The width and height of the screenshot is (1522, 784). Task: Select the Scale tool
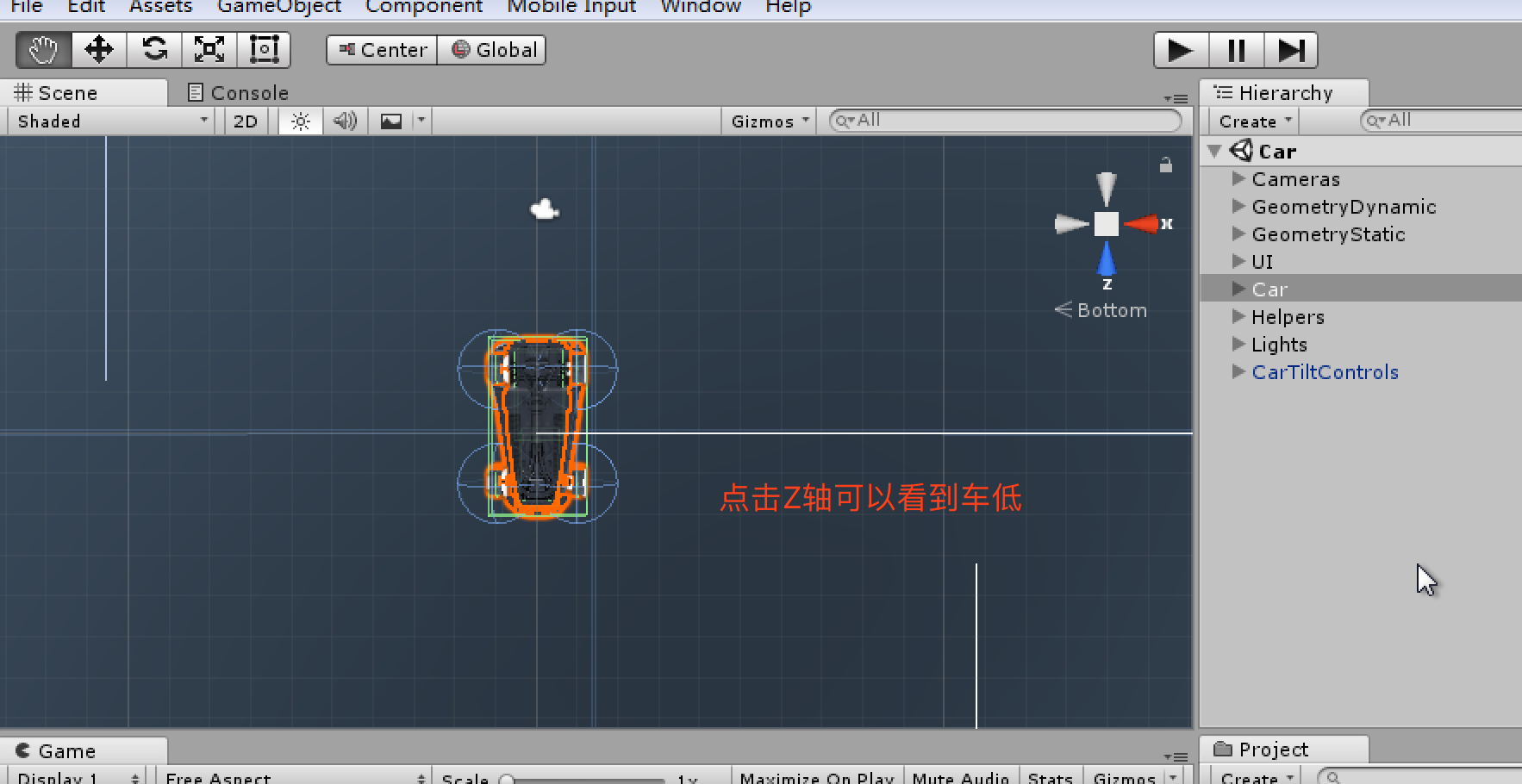coord(209,49)
